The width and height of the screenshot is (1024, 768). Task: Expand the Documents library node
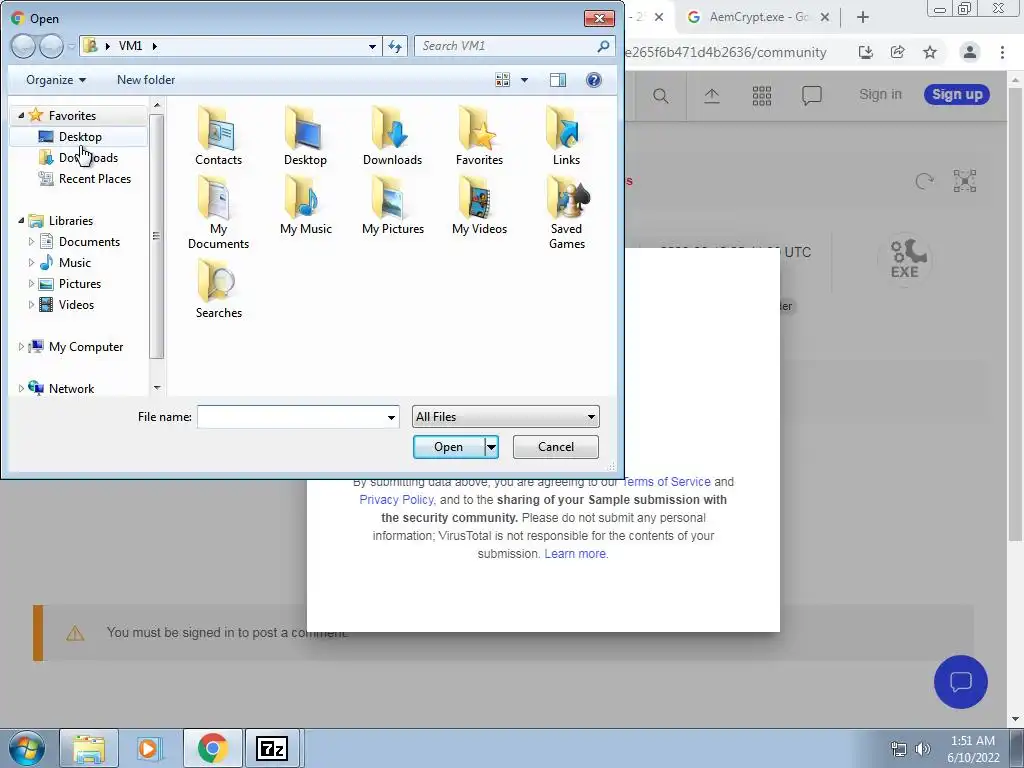[31, 242]
